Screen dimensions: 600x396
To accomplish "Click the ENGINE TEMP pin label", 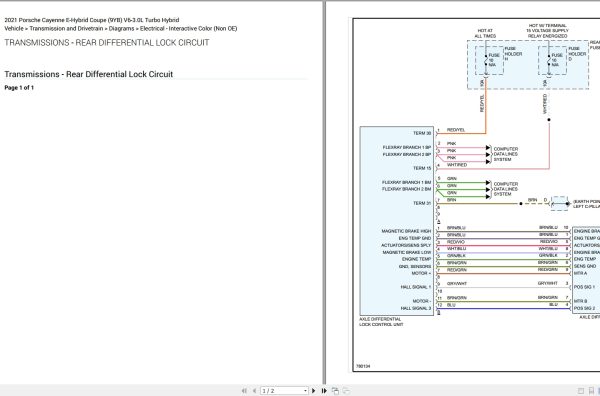I will (x=416, y=259).
